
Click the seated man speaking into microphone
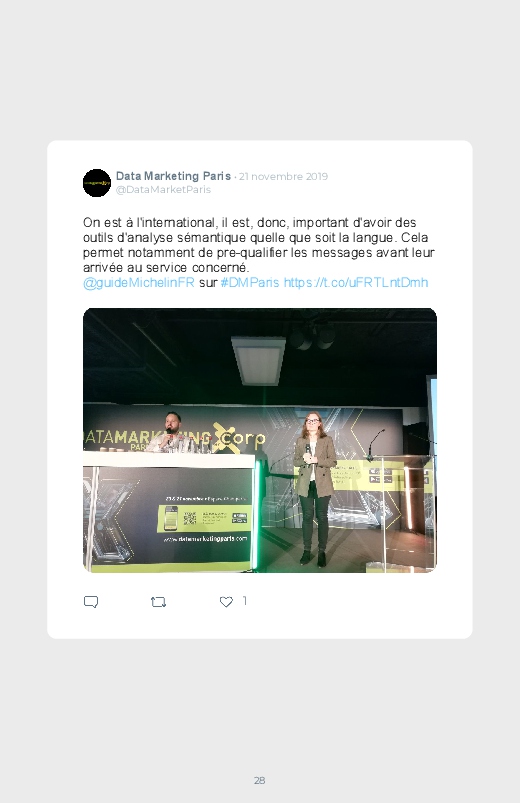pyautogui.click(x=171, y=433)
